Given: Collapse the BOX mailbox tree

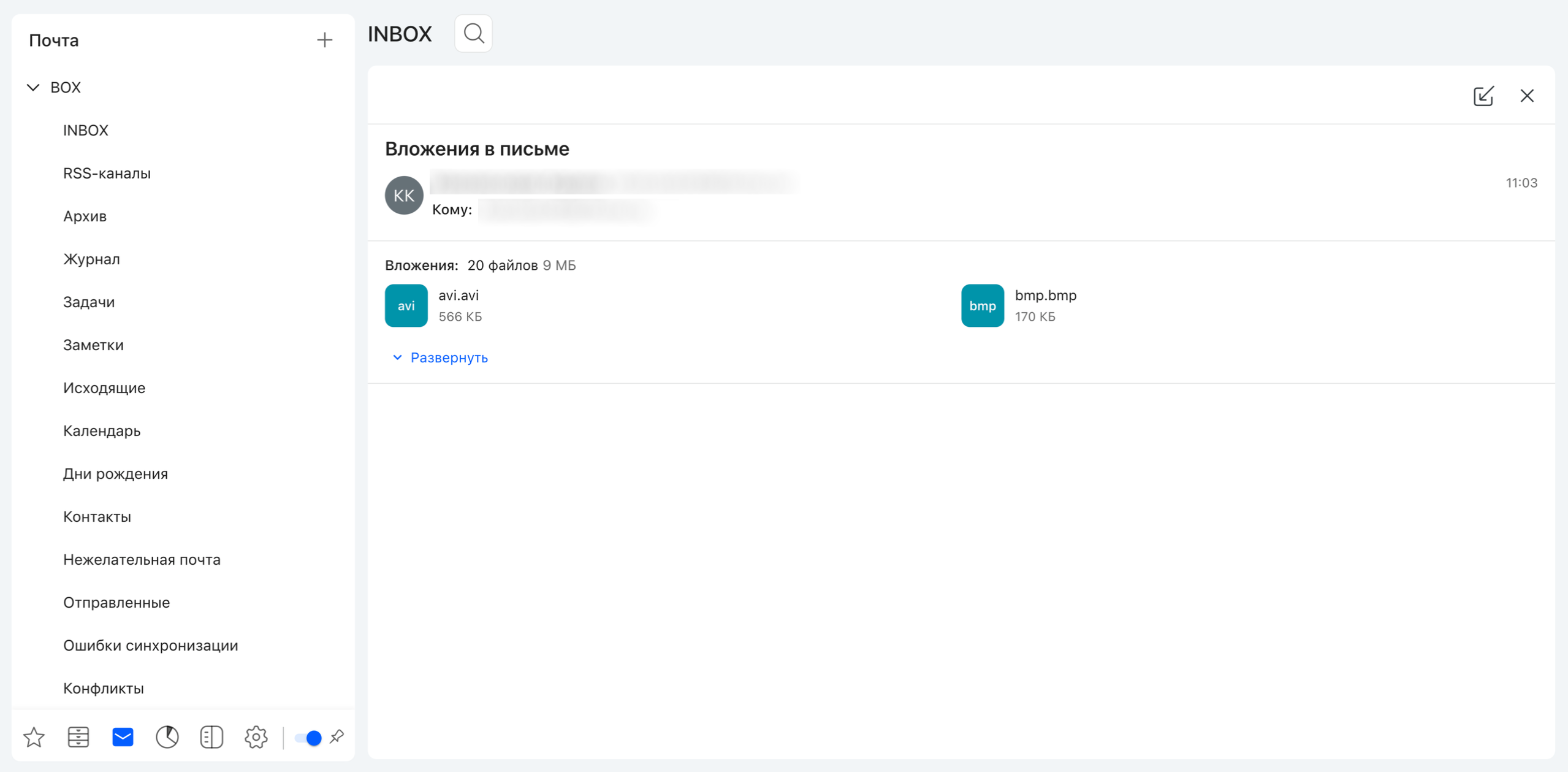Looking at the screenshot, I should (33, 88).
